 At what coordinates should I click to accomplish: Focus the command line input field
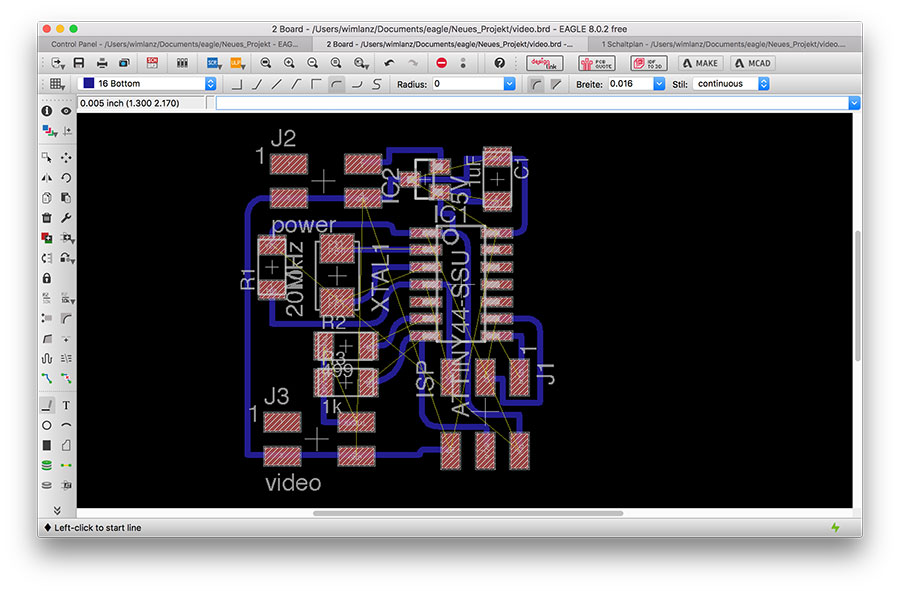click(532, 103)
